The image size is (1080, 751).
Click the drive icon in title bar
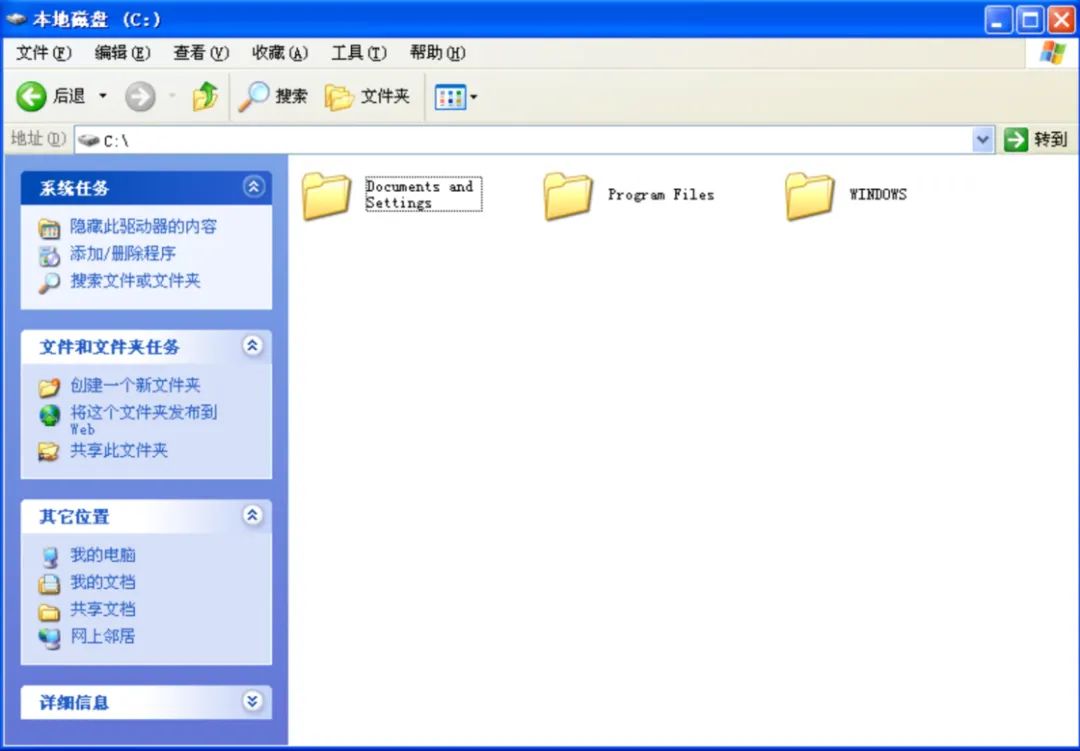pos(15,19)
